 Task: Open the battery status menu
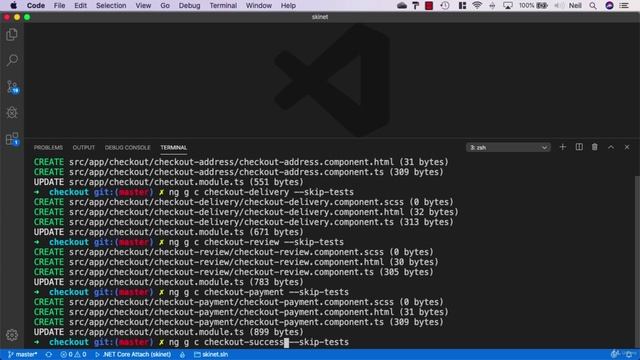533,6
